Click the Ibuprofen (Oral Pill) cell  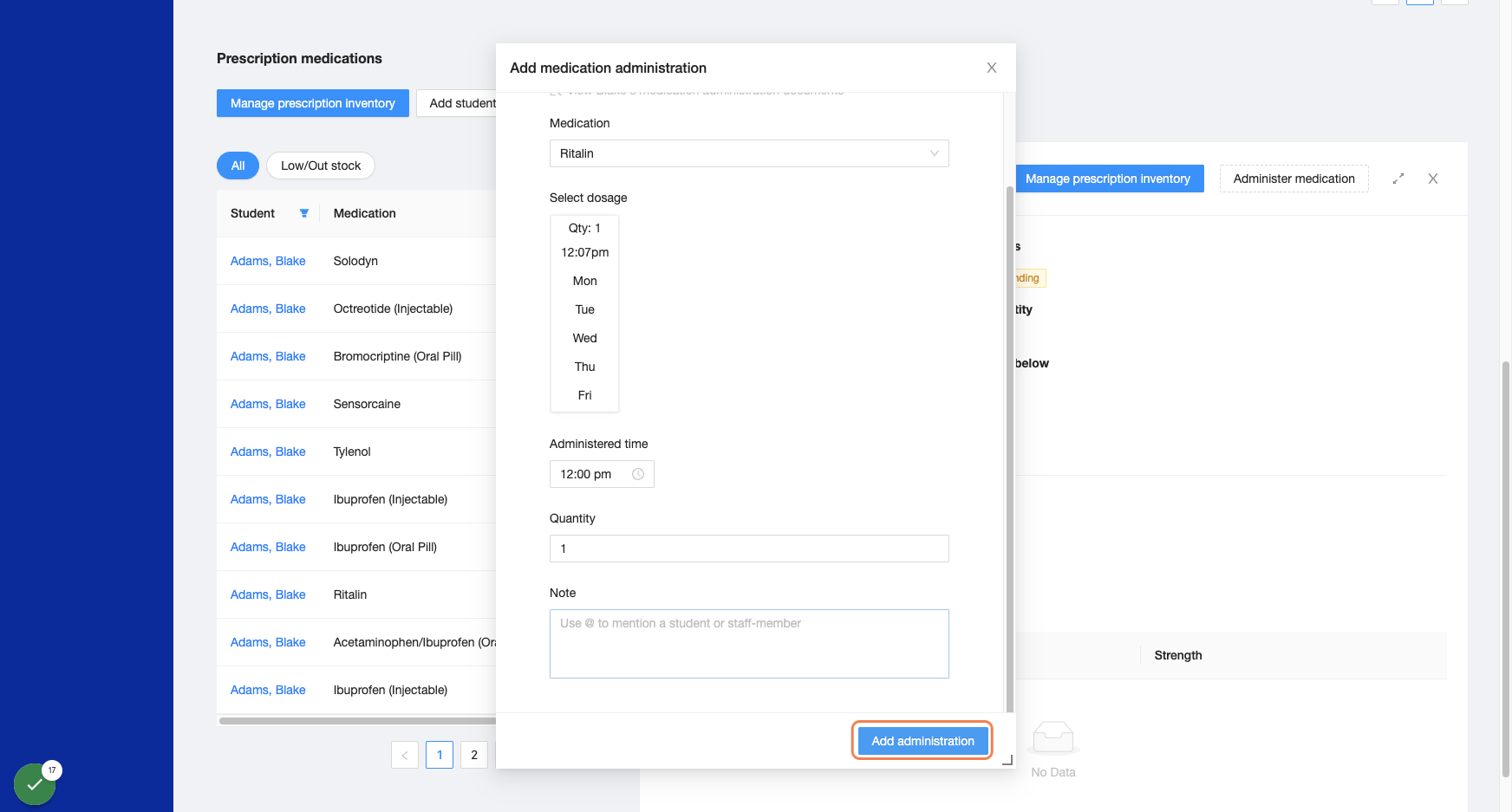tap(385, 547)
